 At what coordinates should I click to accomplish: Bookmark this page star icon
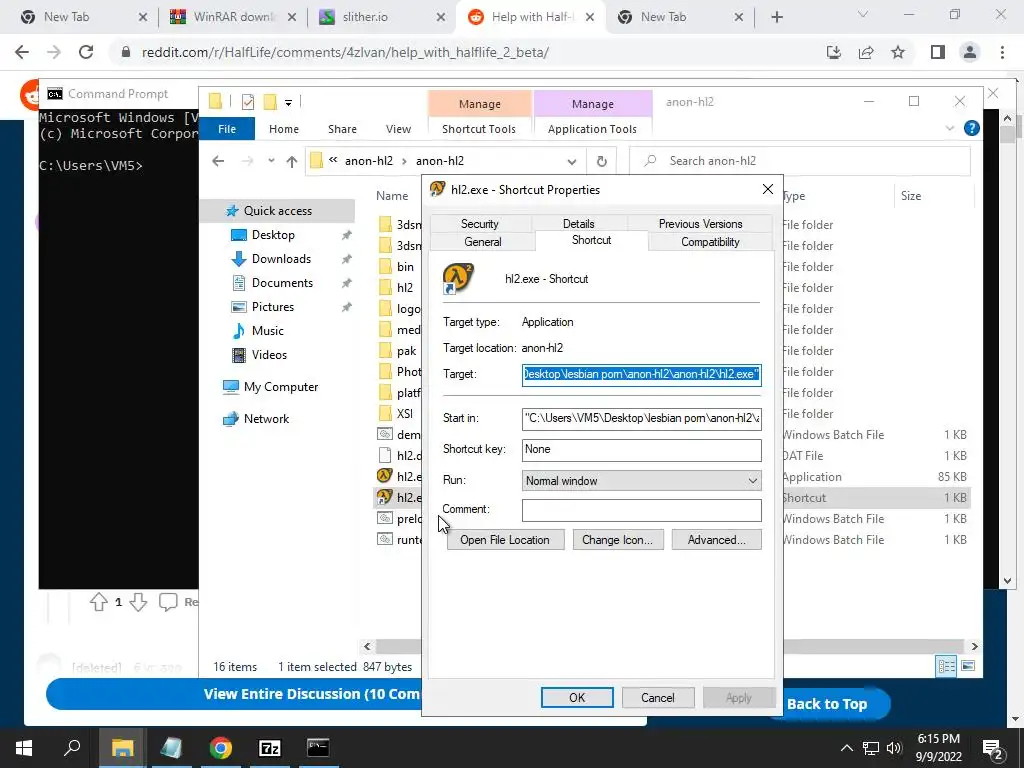(898, 52)
